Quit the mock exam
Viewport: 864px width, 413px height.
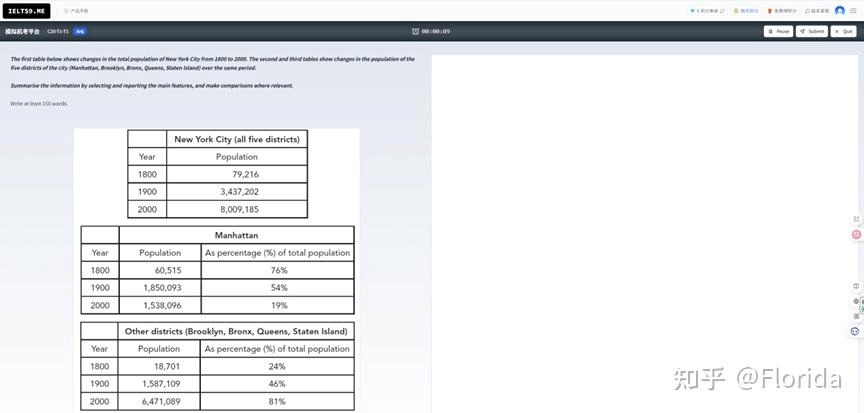coord(844,31)
